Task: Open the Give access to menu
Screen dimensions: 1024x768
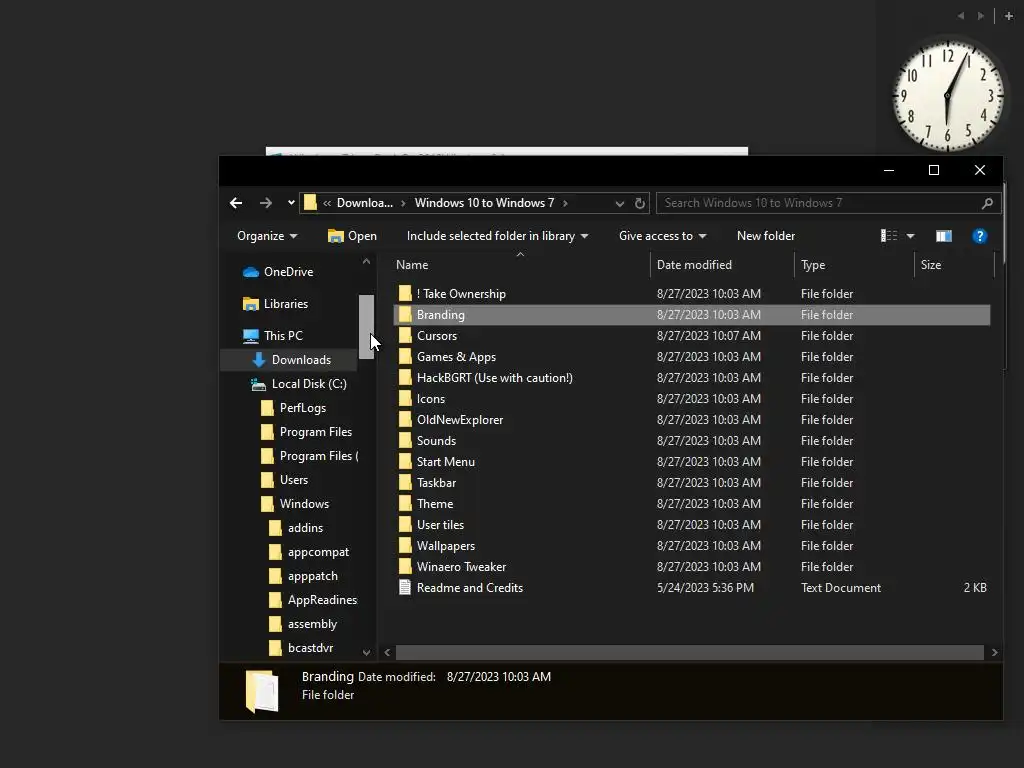Action: [662, 236]
